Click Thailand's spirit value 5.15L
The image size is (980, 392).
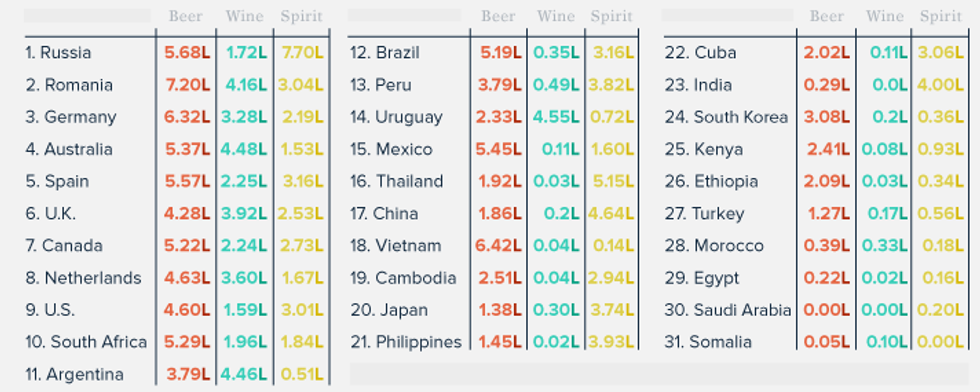(612, 181)
